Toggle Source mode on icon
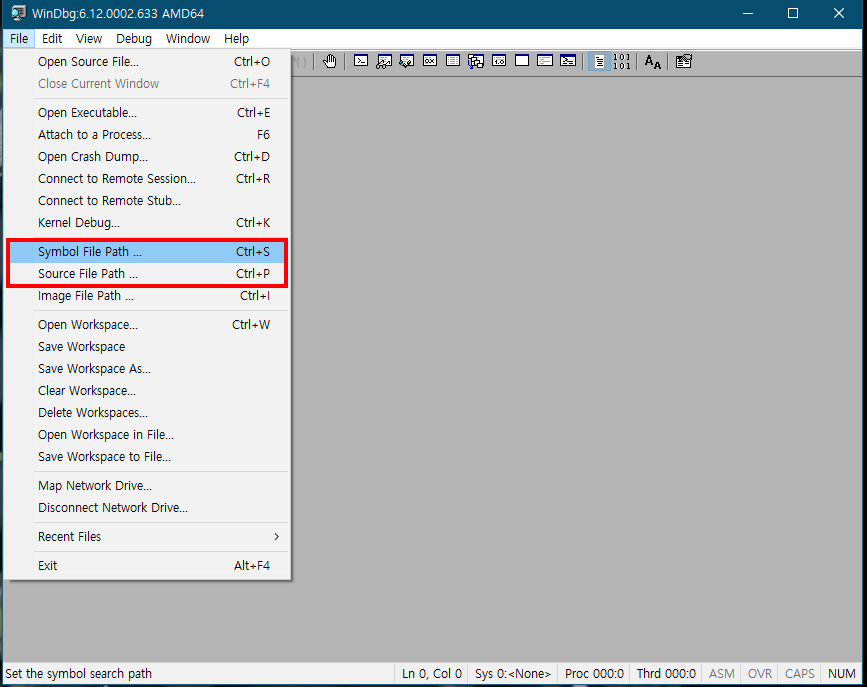Image resolution: width=867 pixels, height=687 pixels. point(599,61)
